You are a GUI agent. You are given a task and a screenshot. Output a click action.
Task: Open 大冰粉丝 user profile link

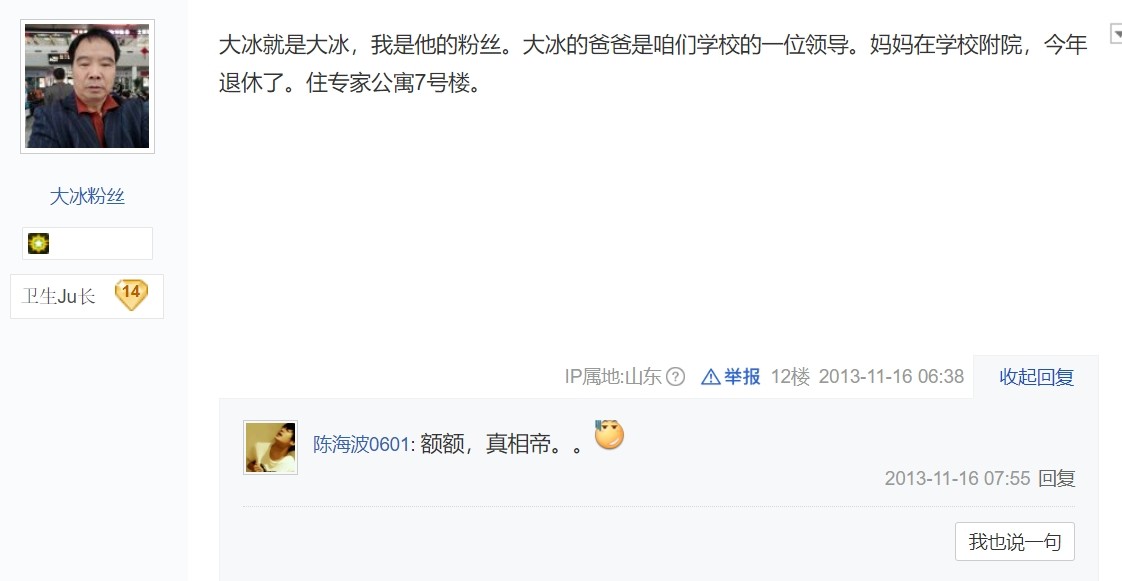click(x=87, y=196)
